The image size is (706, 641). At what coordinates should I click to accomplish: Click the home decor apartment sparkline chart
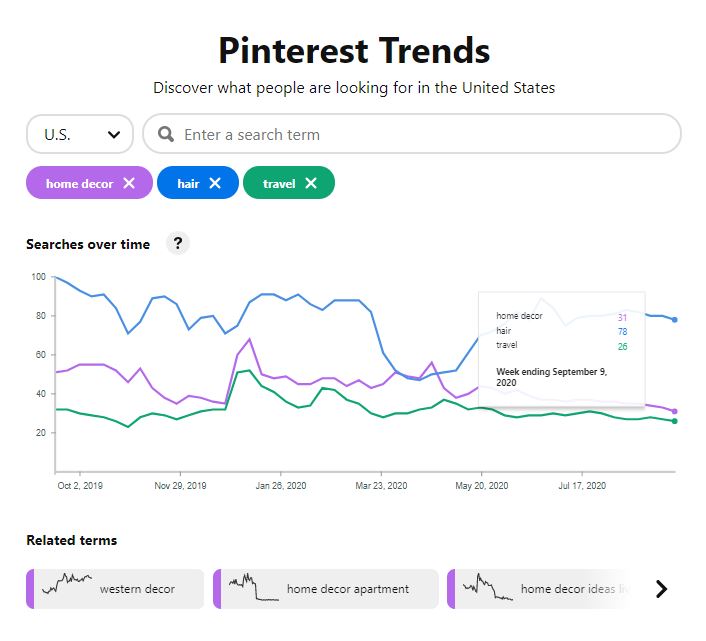coord(252,589)
